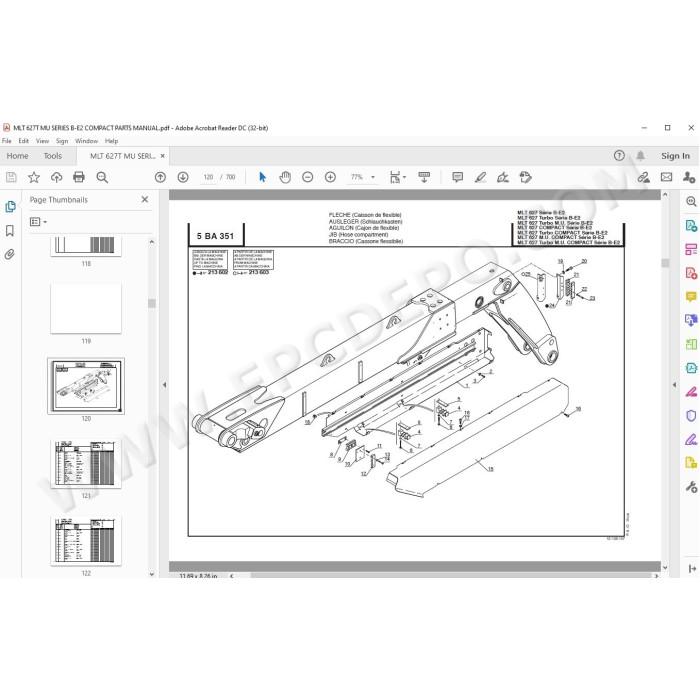Open the fit page options tool
The height and width of the screenshot is (700, 700).
(397, 177)
